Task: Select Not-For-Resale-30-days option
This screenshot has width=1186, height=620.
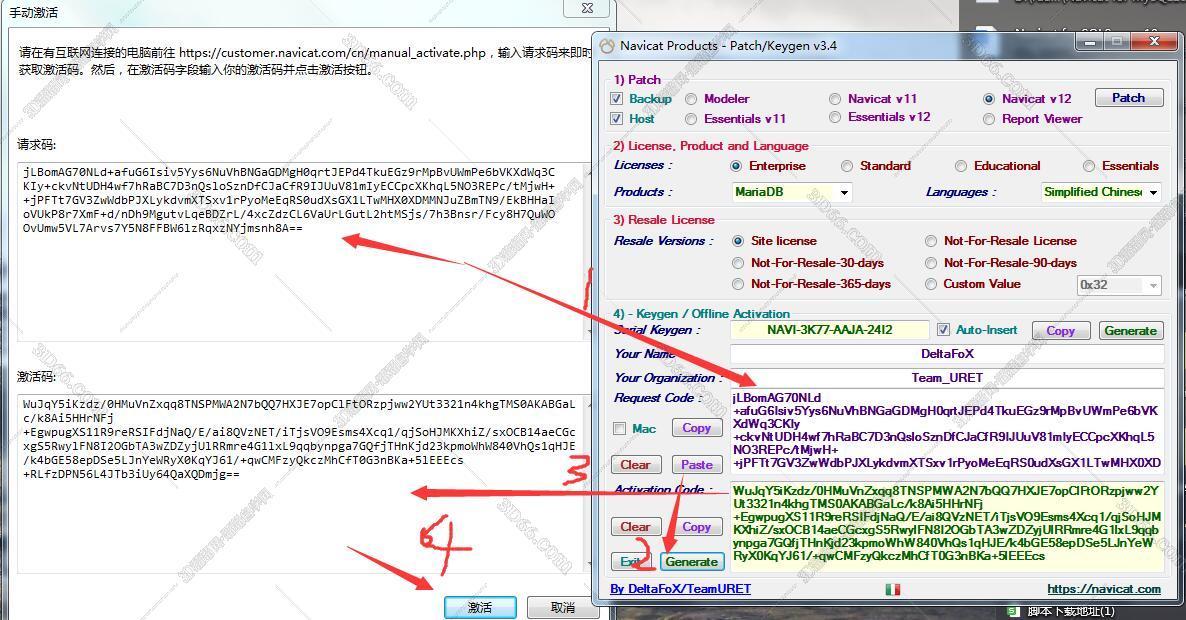Action: click(738, 262)
